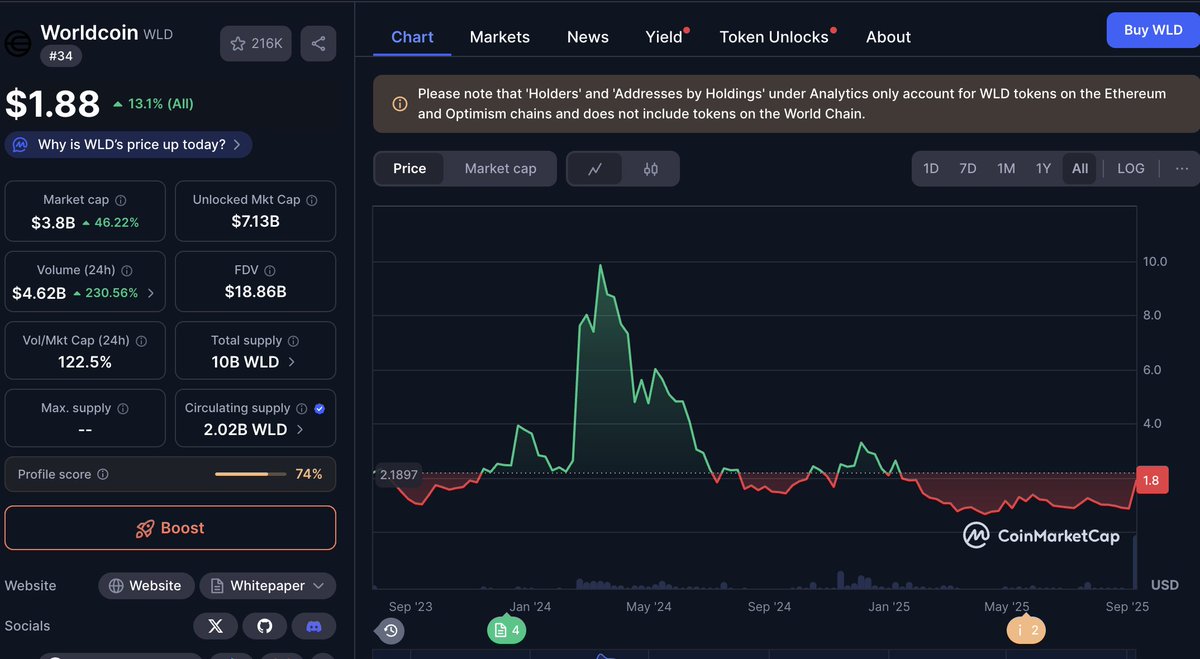Click the verified badge beside Circulating supply

(320, 408)
